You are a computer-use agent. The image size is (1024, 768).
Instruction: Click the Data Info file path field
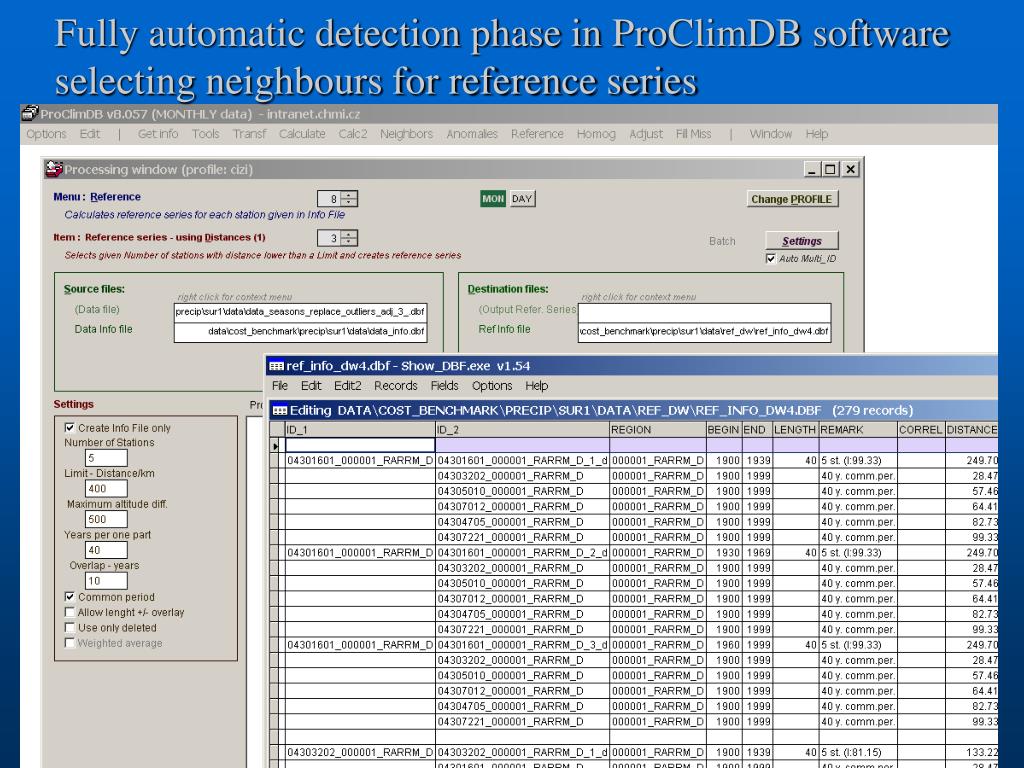[300, 332]
